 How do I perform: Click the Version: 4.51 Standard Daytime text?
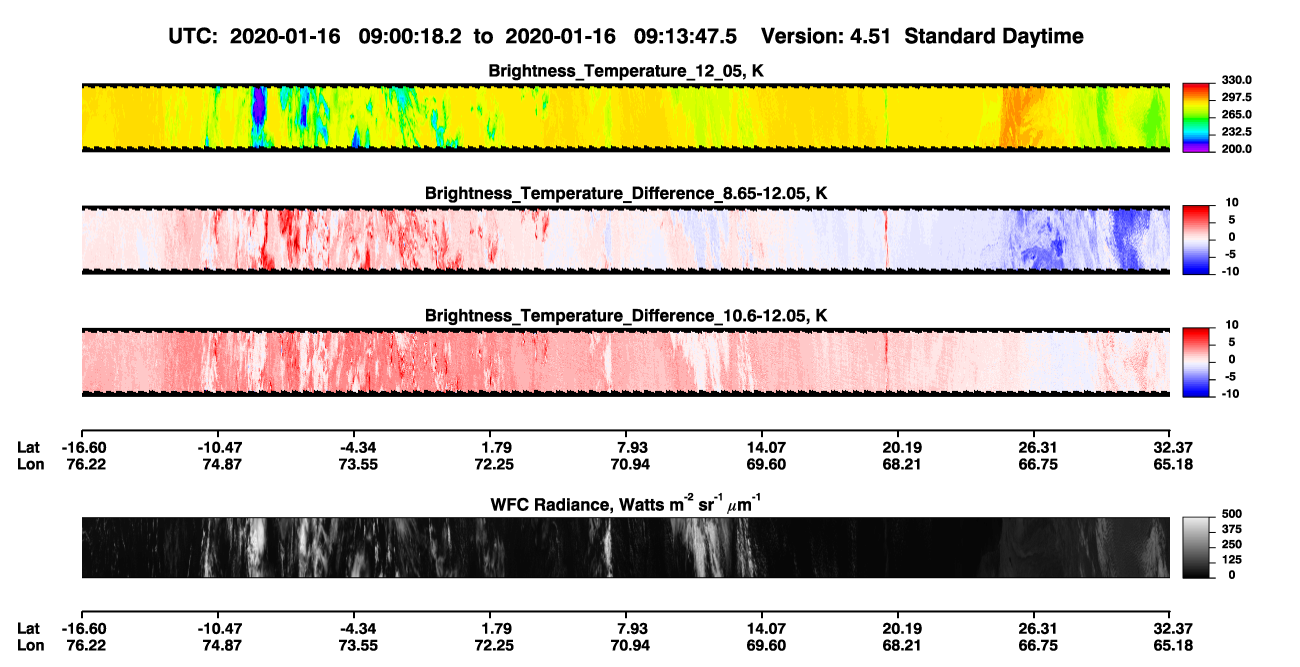922,36
